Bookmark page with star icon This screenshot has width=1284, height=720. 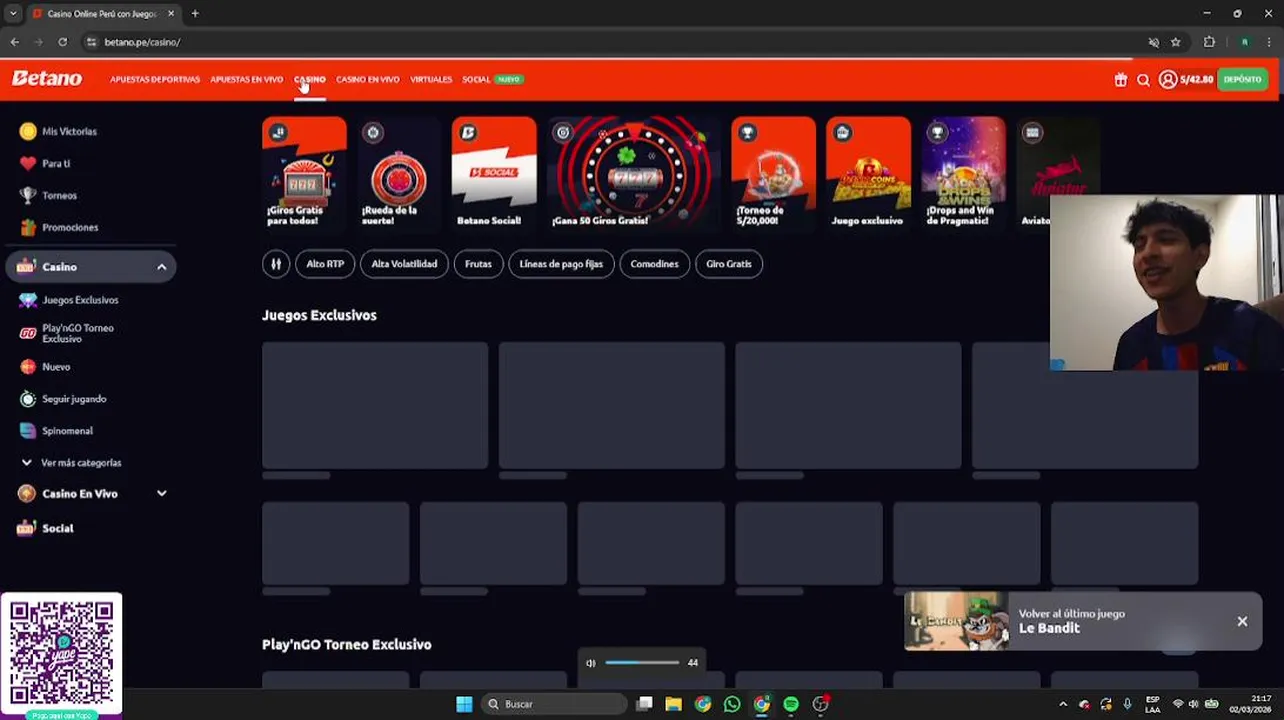click(x=1176, y=42)
